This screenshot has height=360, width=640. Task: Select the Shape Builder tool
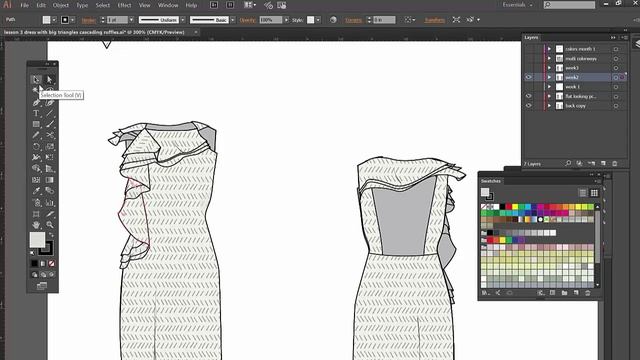[36, 168]
